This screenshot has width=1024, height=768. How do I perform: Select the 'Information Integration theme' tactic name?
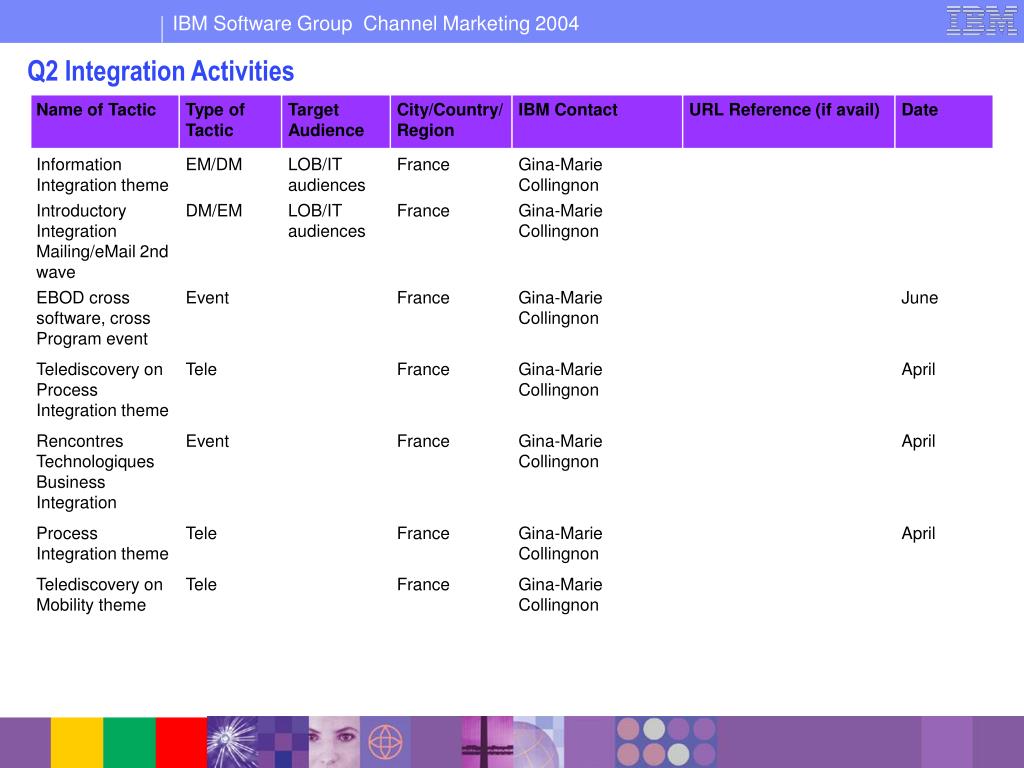103,175
